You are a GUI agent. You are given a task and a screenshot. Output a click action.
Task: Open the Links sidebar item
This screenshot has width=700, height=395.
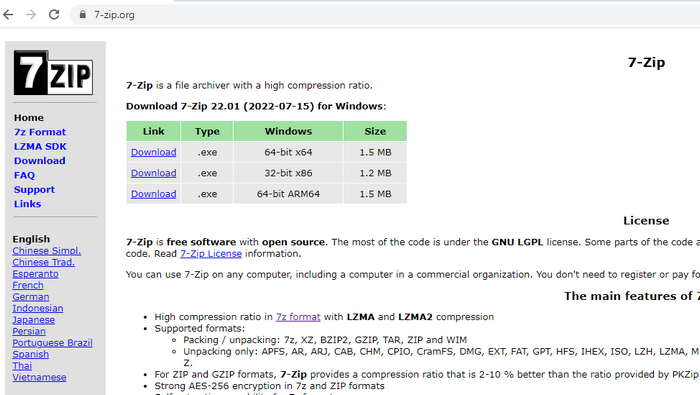[x=27, y=204]
